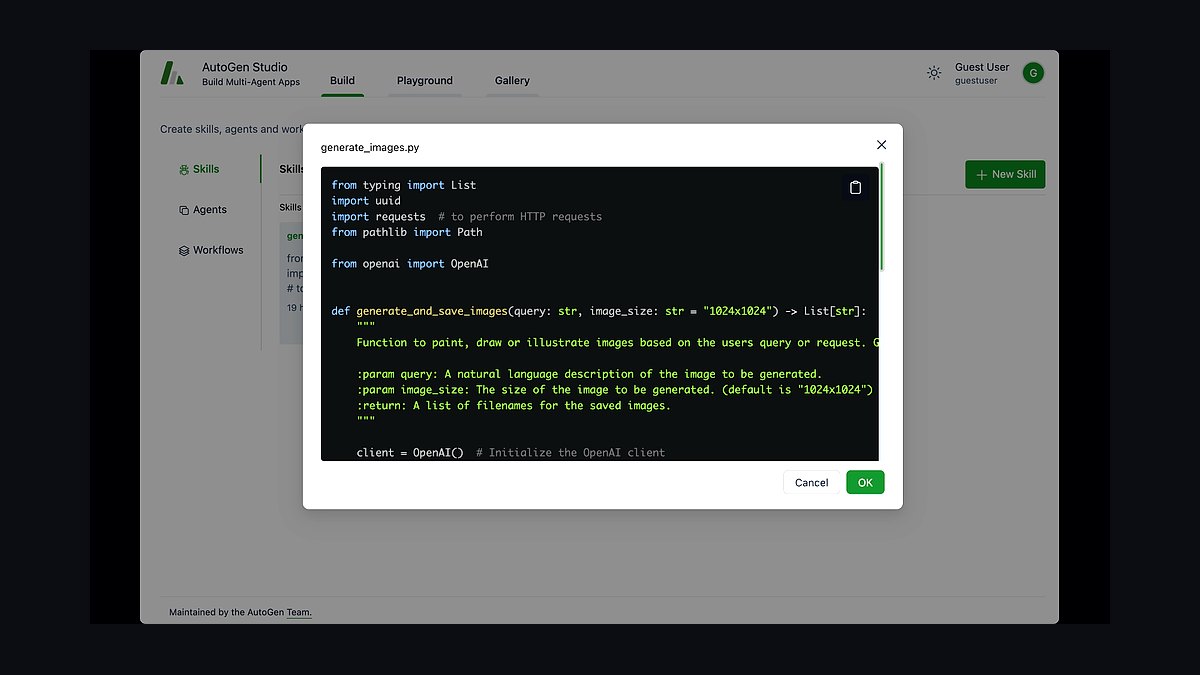Click inside the code editor area

click(x=600, y=314)
